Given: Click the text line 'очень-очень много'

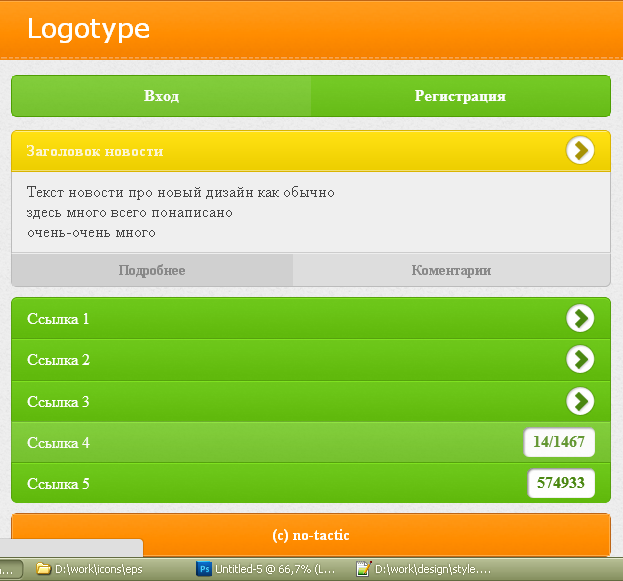Looking at the screenshot, I should pyautogui.click(x=91, y=232).
